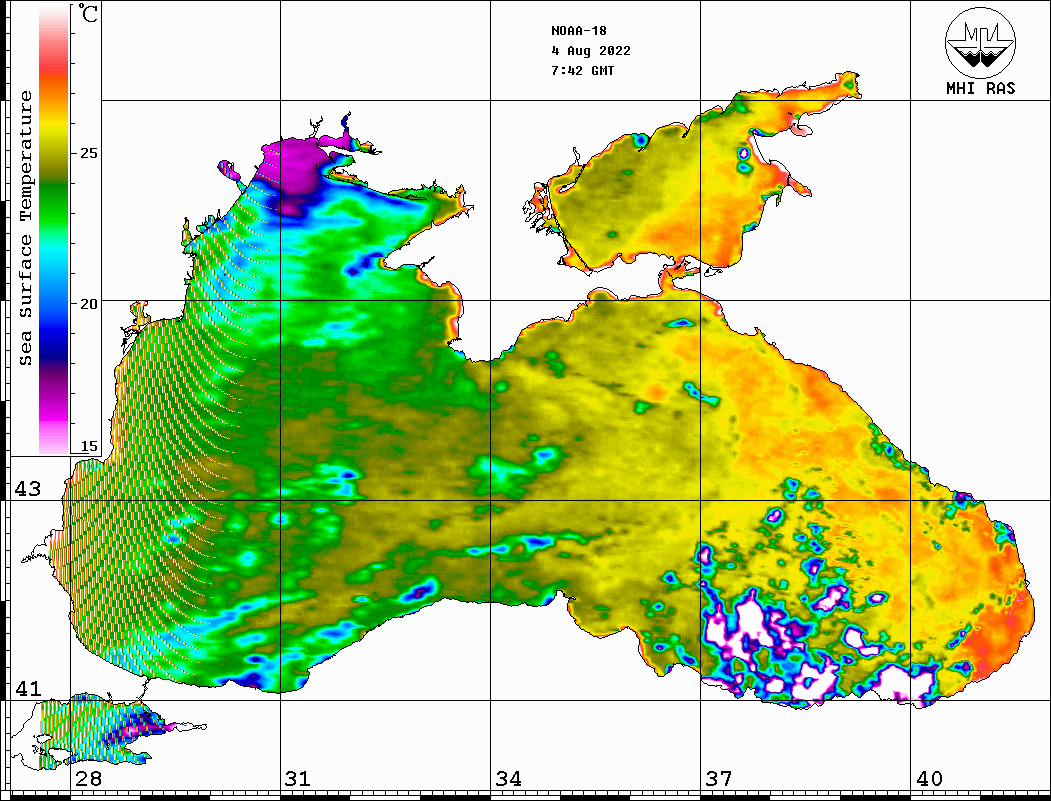The width and height of the screenshot is (1051, 801).
Task: Click the time text 7:42 GMT
Action: [x=582, y=70]
